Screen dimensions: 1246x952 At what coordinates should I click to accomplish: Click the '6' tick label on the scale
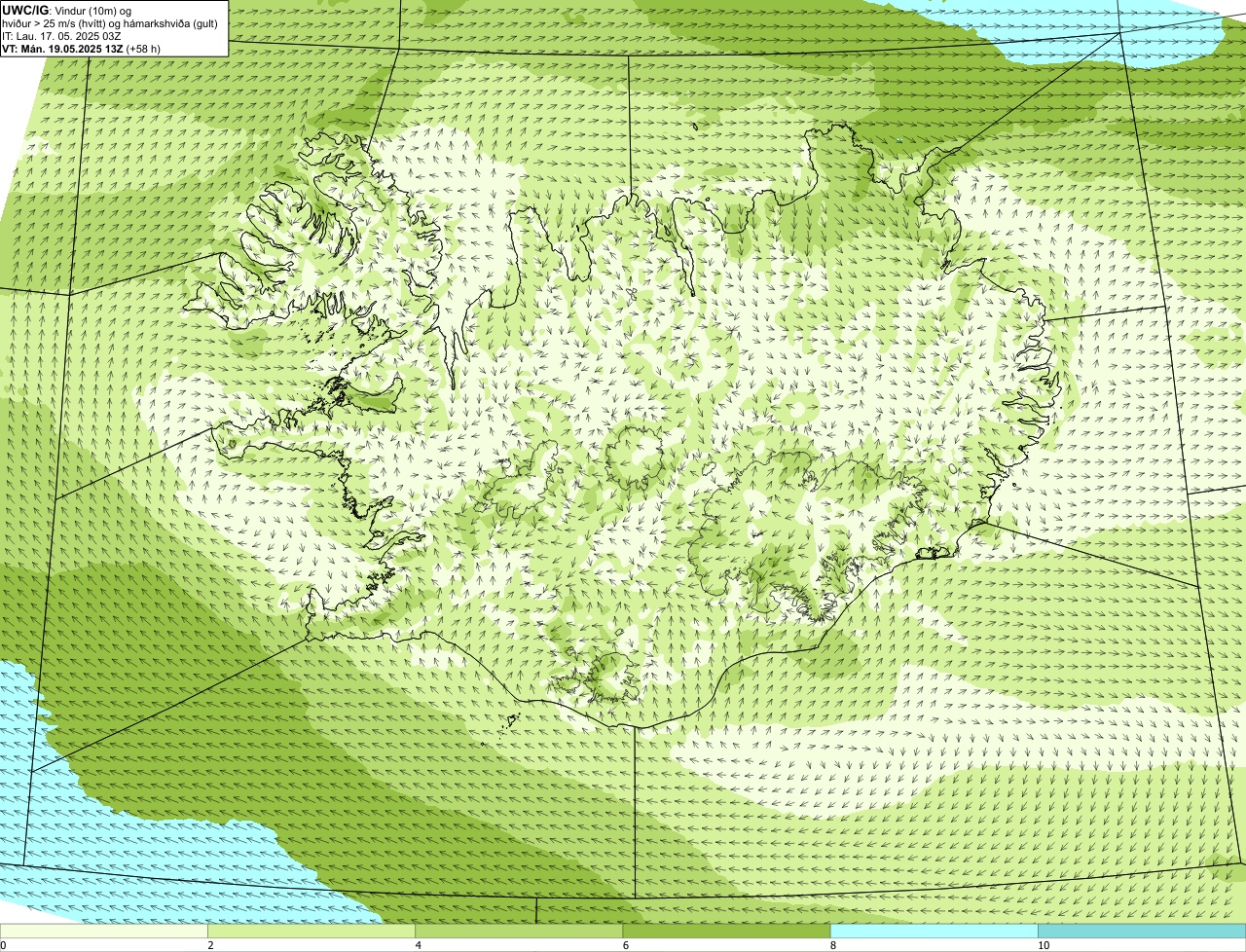click(626, 945)
